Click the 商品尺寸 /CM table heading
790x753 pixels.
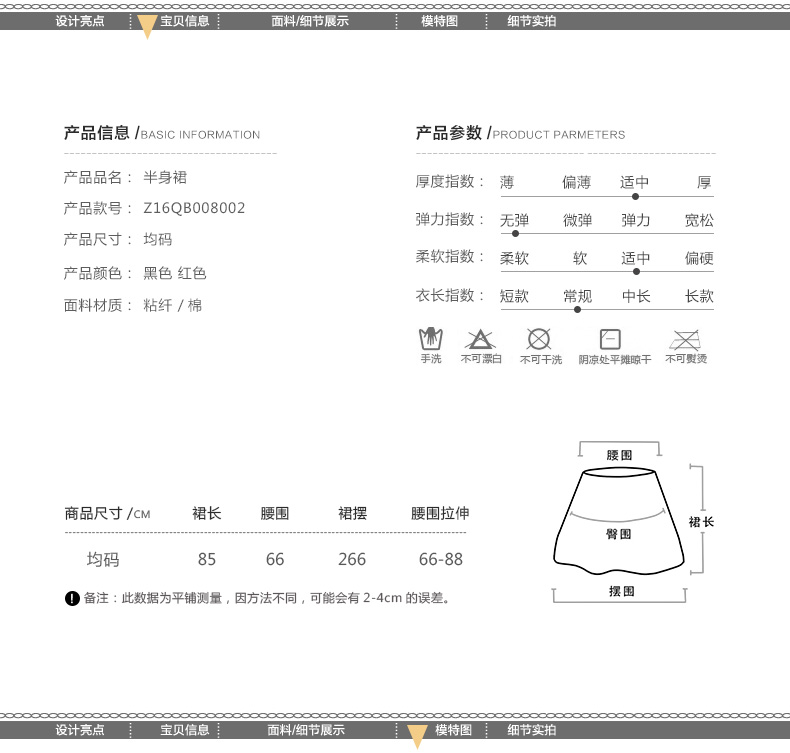[107, 513]
